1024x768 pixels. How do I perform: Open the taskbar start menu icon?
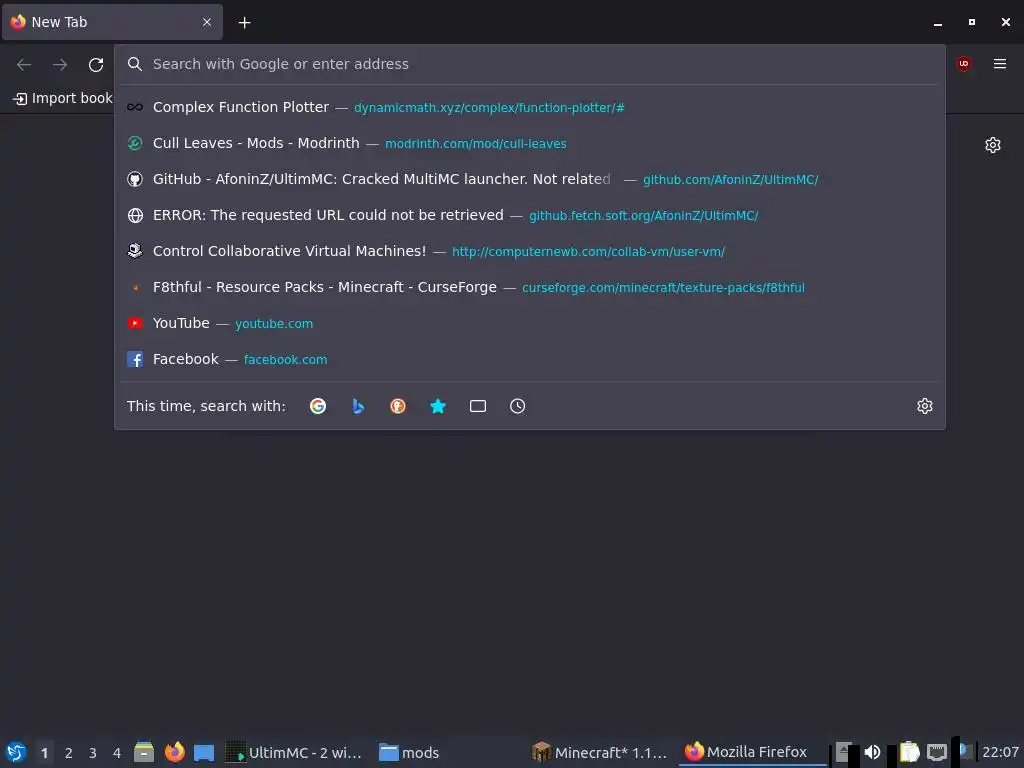tap(16, 752)
